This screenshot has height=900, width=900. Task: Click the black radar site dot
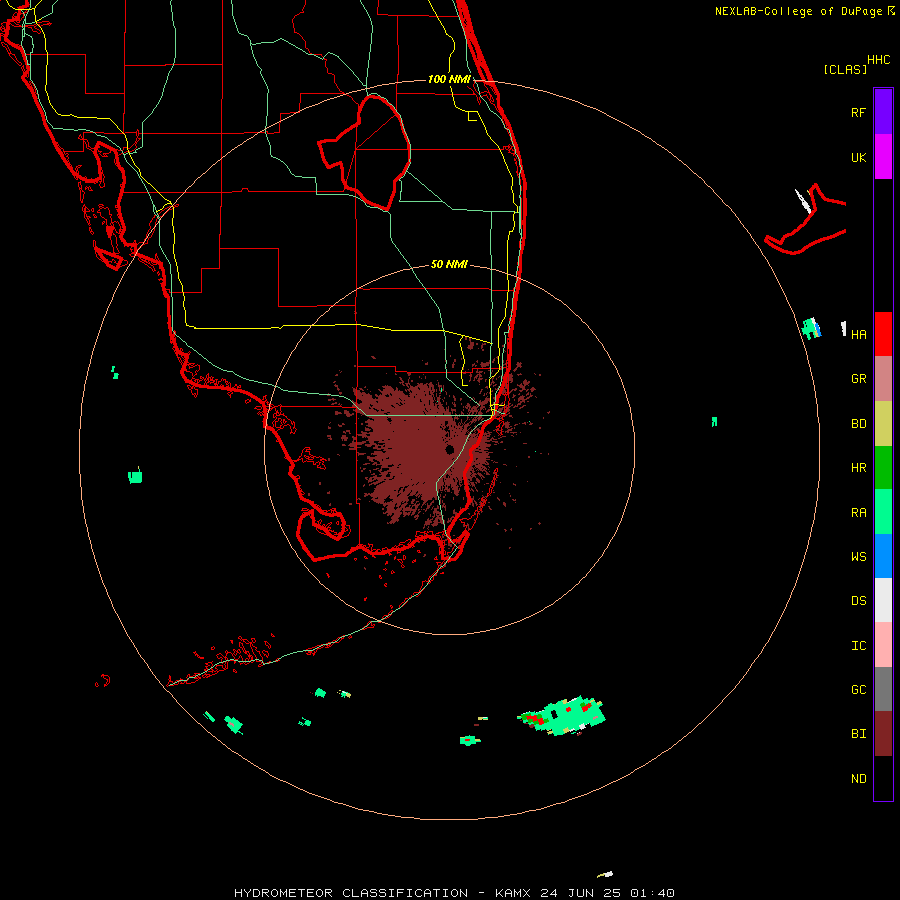pos(450,449)
